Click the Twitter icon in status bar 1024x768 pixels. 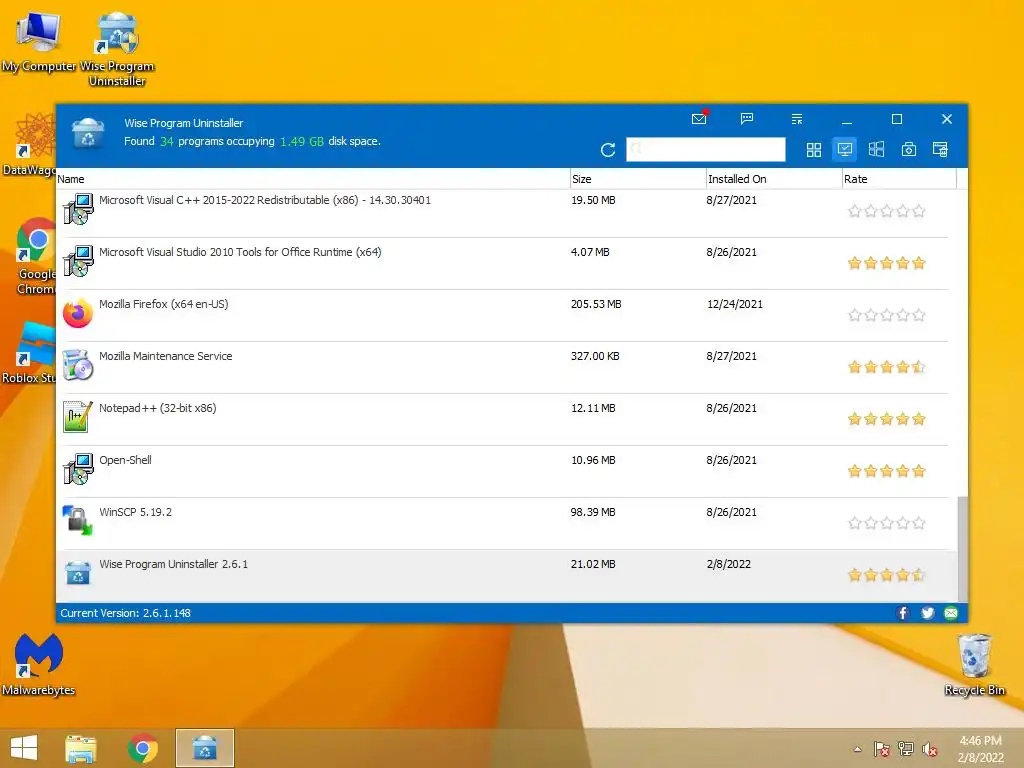(x=927, y=613)
